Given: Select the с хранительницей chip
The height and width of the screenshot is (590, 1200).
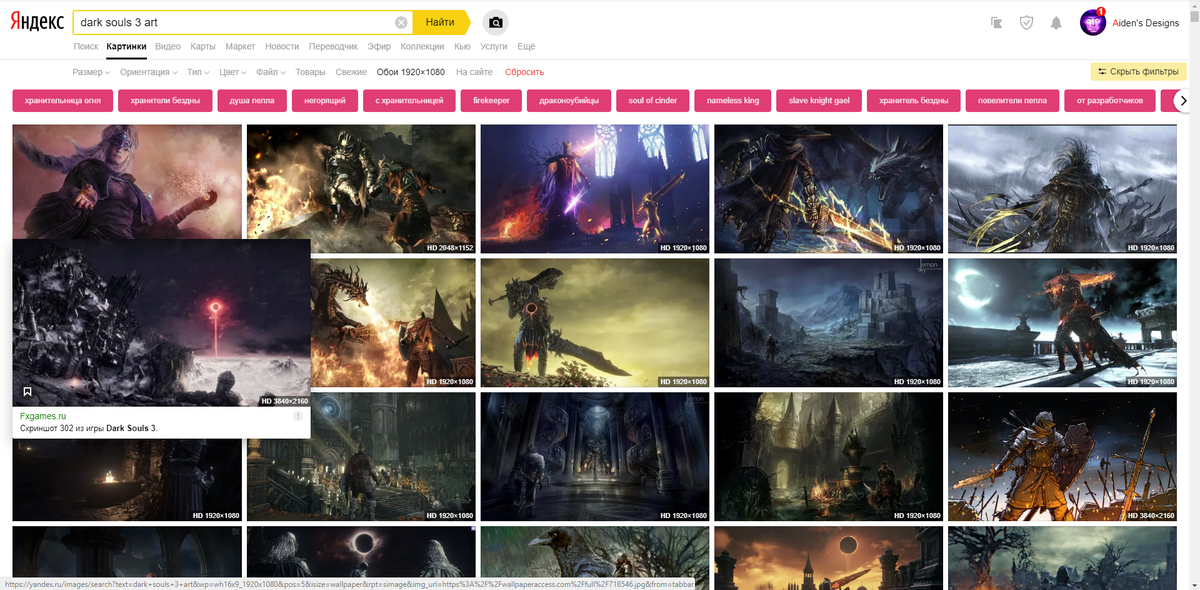Looking at the screenshot, I should tap(408, 100).
